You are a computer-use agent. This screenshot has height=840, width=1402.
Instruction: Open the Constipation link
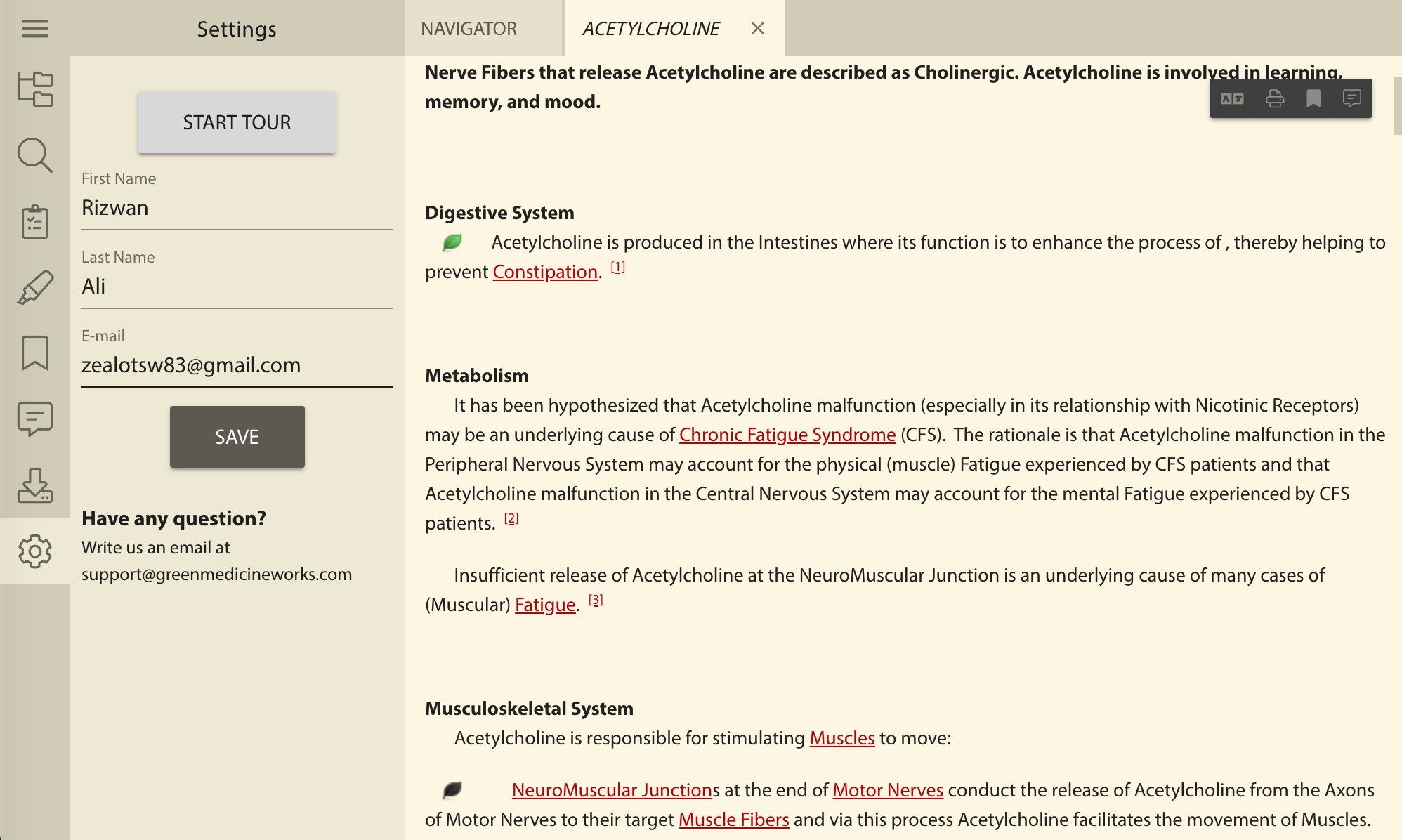tap(545, 272)
